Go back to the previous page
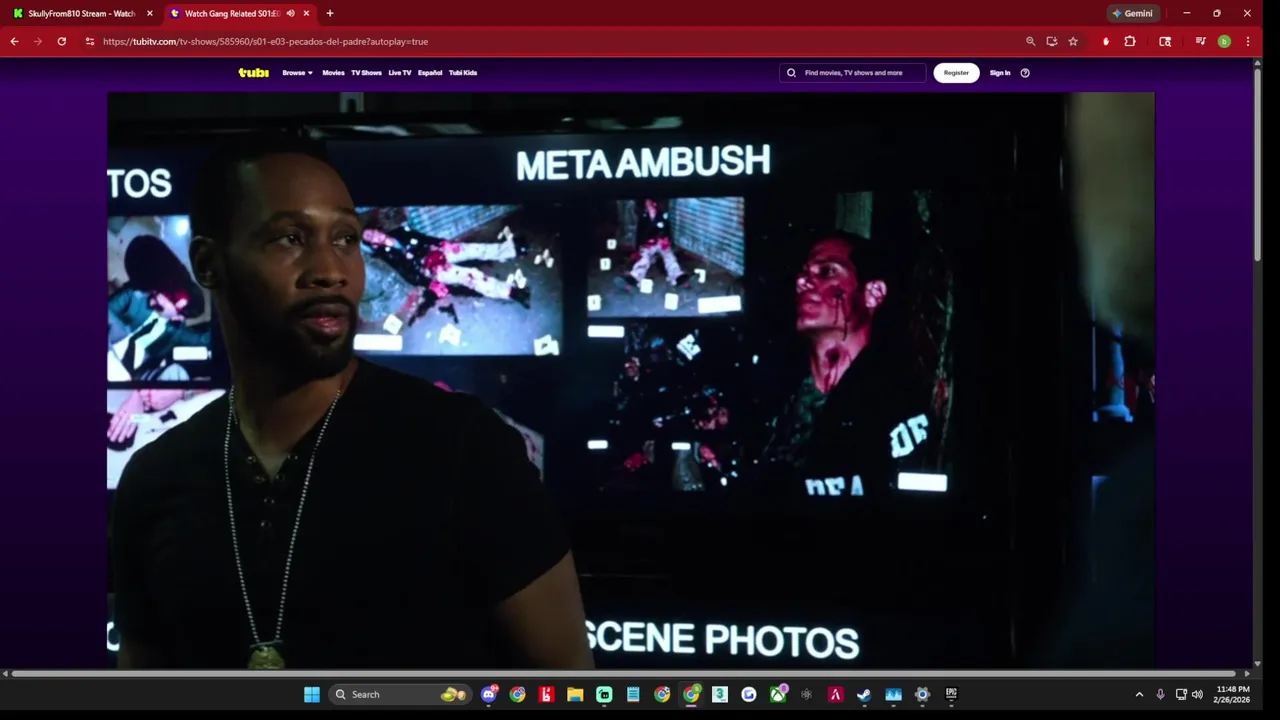Image resolution: width=1280 pixels, height=720 pixels. click(14, 41)
